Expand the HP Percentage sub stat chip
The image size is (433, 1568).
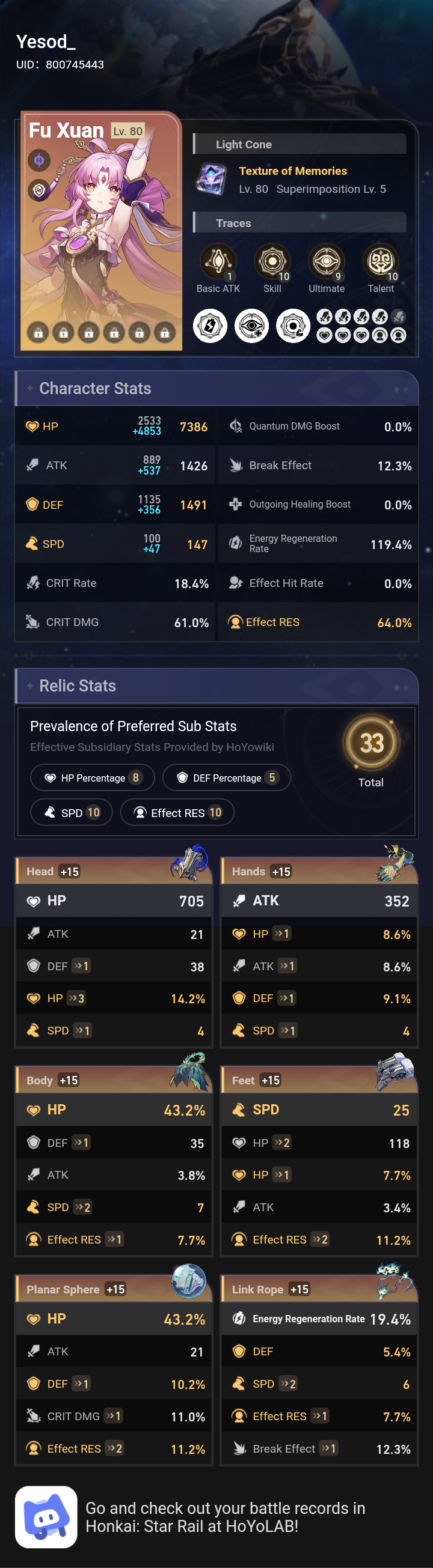pos(92,777)
